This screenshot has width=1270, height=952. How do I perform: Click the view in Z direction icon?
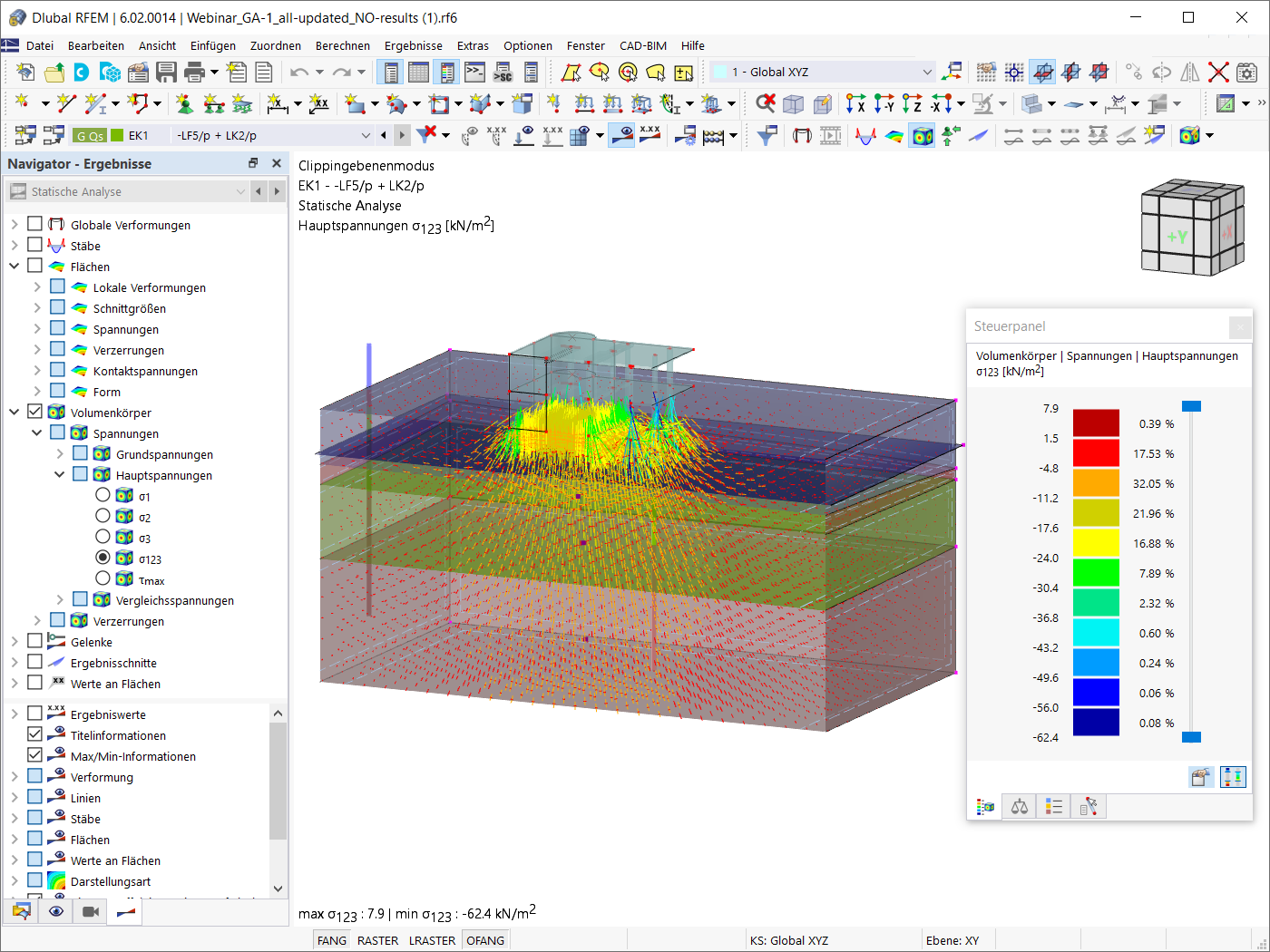(912, 104)
